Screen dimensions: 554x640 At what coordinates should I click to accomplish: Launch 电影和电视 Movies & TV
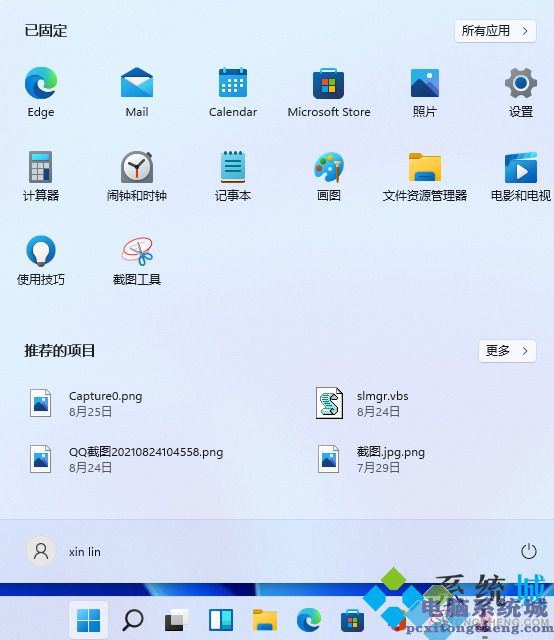(521, 176)
